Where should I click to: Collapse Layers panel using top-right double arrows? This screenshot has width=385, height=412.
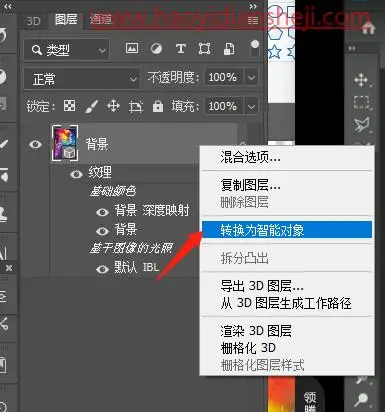click(x=253, y=6)
